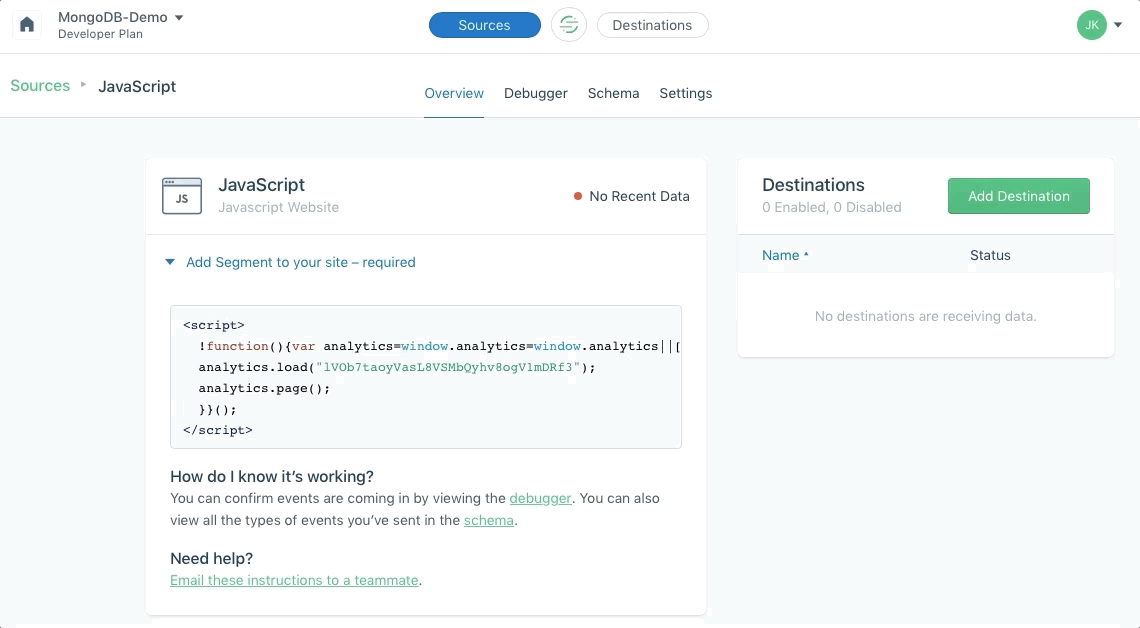The image size is (1140, 628).
Task: Click the Developer Plan label
Action: coord(100,34)
